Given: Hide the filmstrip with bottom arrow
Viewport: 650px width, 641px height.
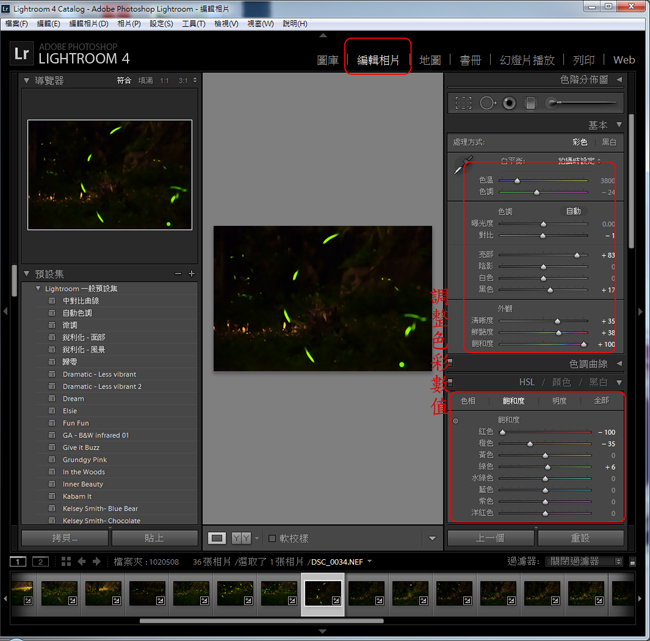Looking at the screenshot, I should (x=323, y=631).
